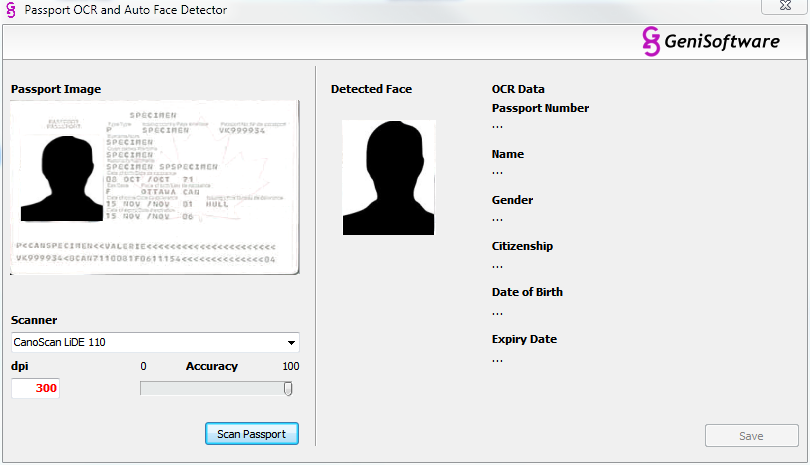The height and width of the screenshot is (465, 810).
Task: Click the Citizenship field value placeholder
Action: [x=497, y=265]
